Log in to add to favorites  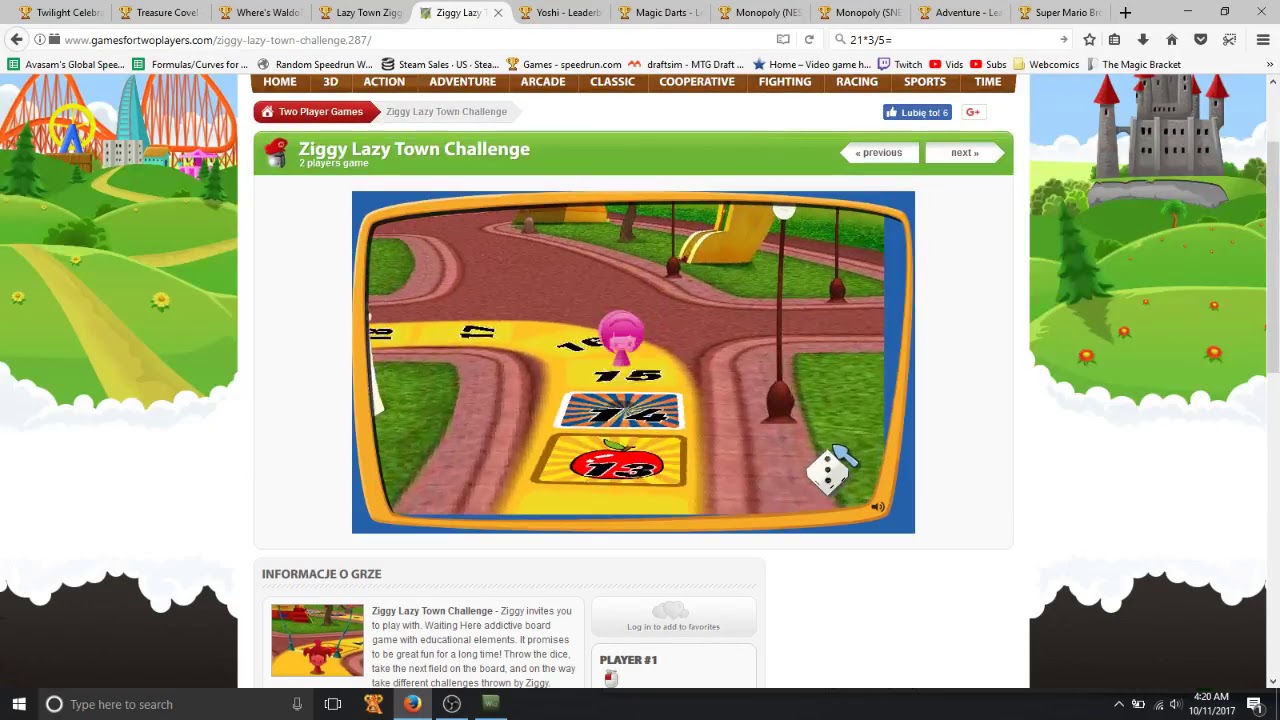673,617
